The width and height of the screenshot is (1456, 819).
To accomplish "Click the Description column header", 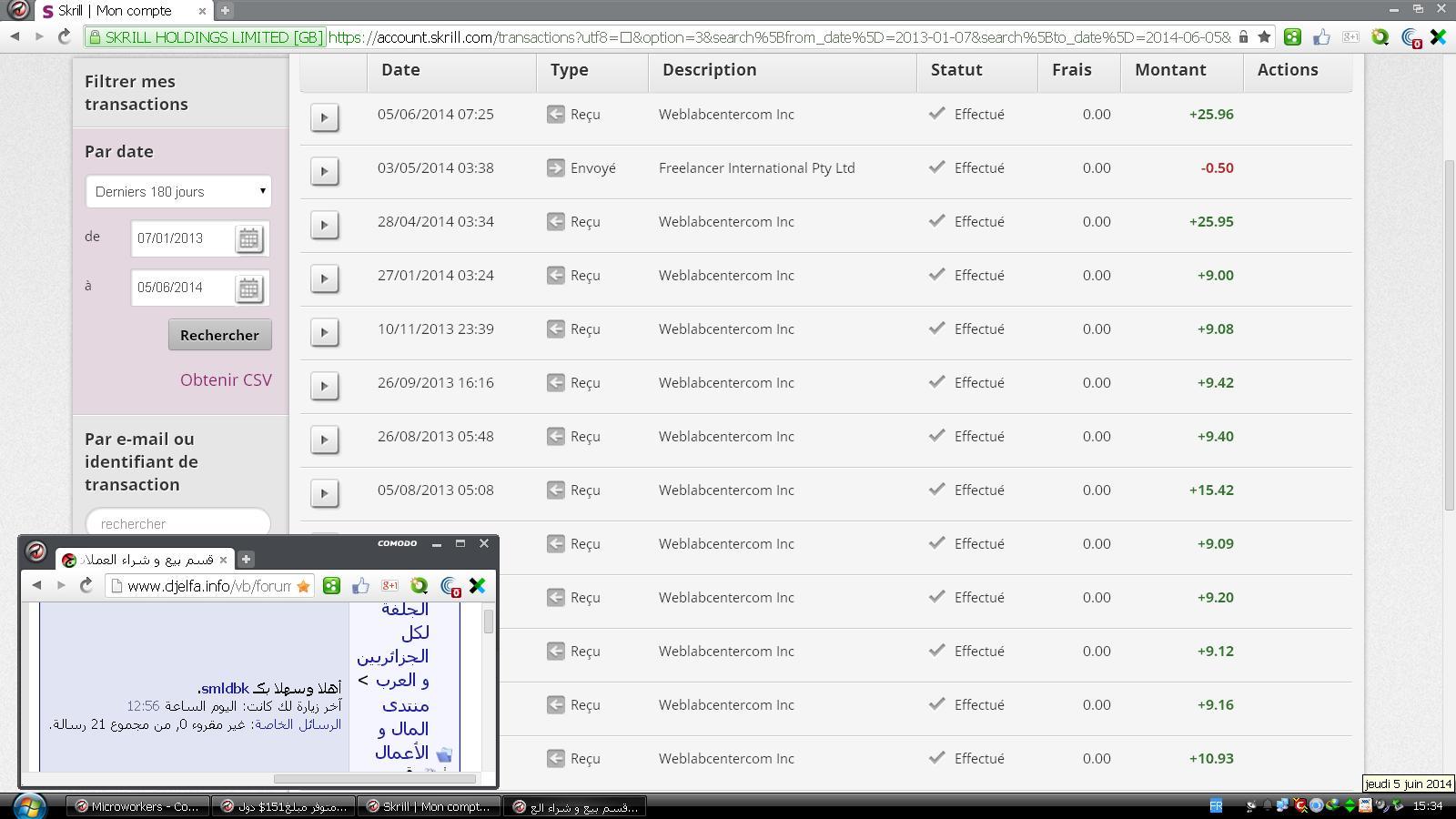I will (x=710, y=70).
